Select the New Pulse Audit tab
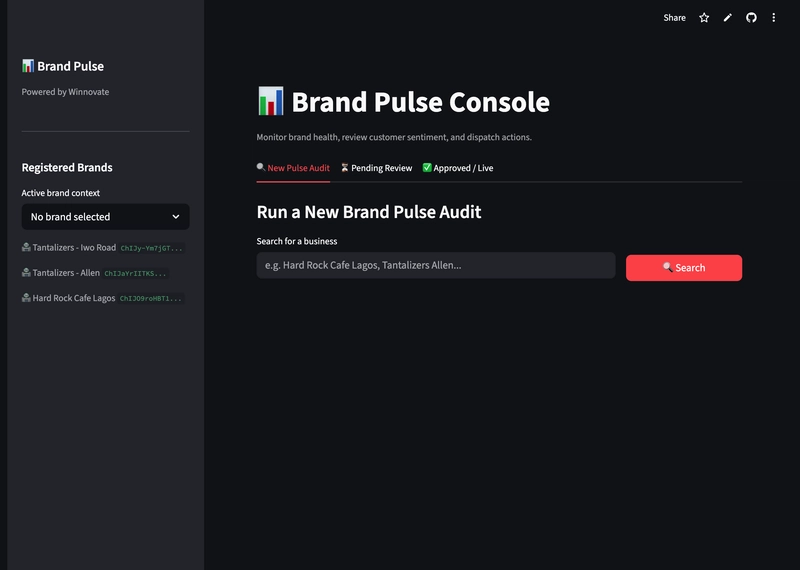800x570 pixels. [293, 168]
